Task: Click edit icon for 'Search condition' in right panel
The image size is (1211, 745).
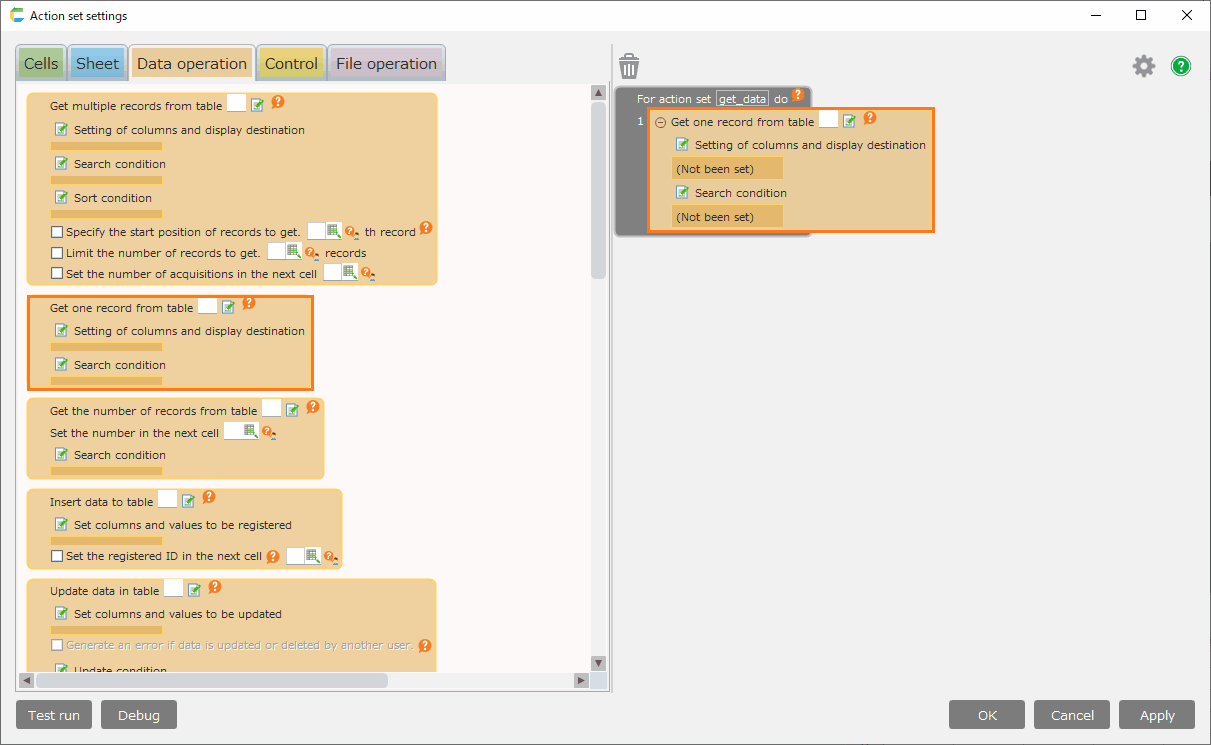Action: pyautogui.click(x=682, y=192)
